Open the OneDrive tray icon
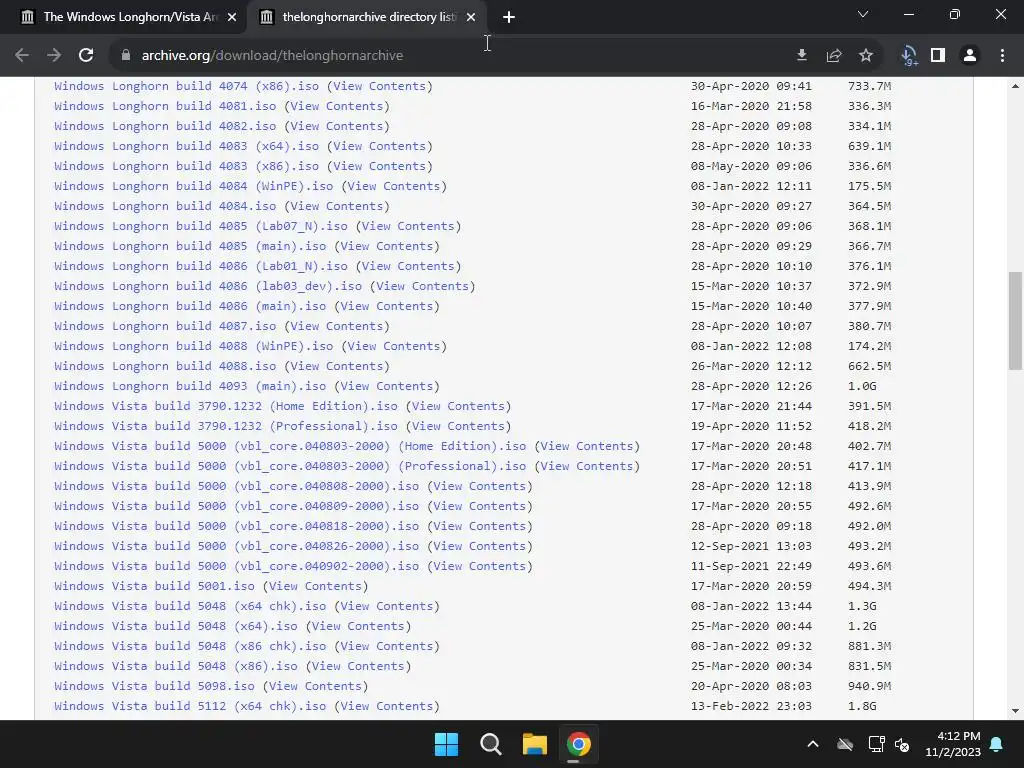Screen dimensions: 1024x768 coord(845,744)
